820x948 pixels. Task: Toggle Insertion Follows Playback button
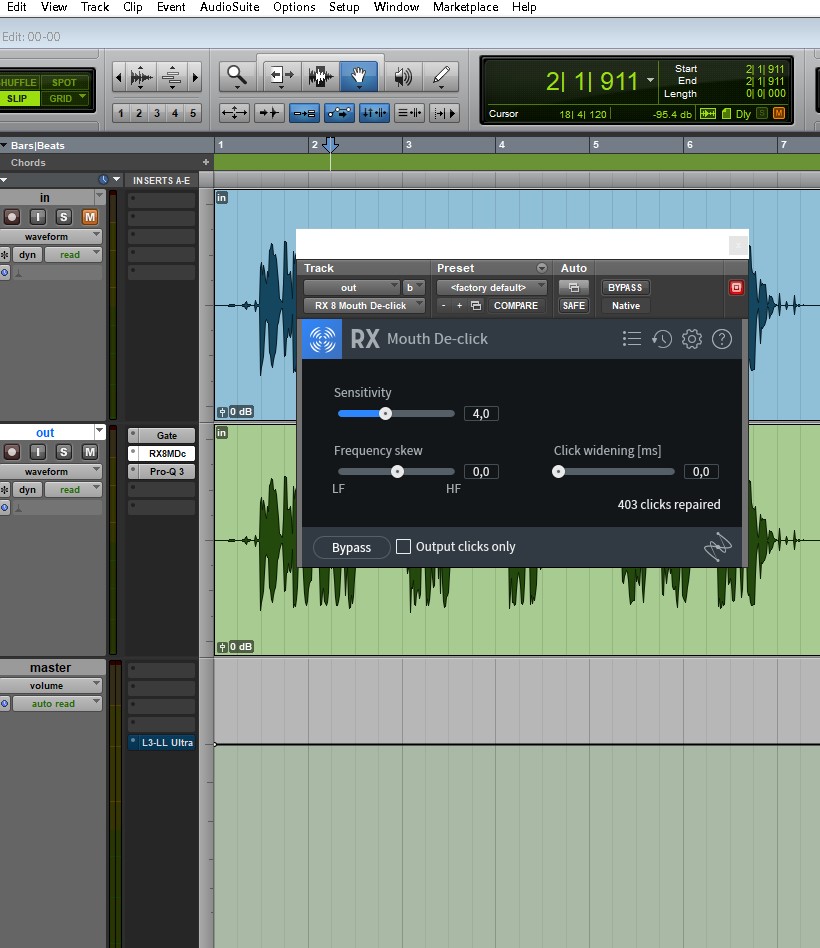pyautogui.click(x=444, y=113)
